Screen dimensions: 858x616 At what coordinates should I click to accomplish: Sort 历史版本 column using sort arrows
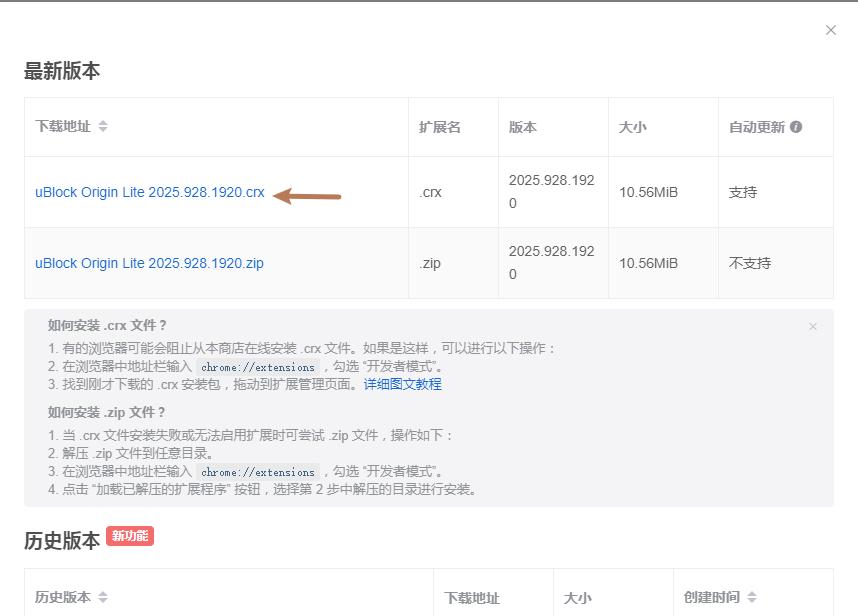103,597
